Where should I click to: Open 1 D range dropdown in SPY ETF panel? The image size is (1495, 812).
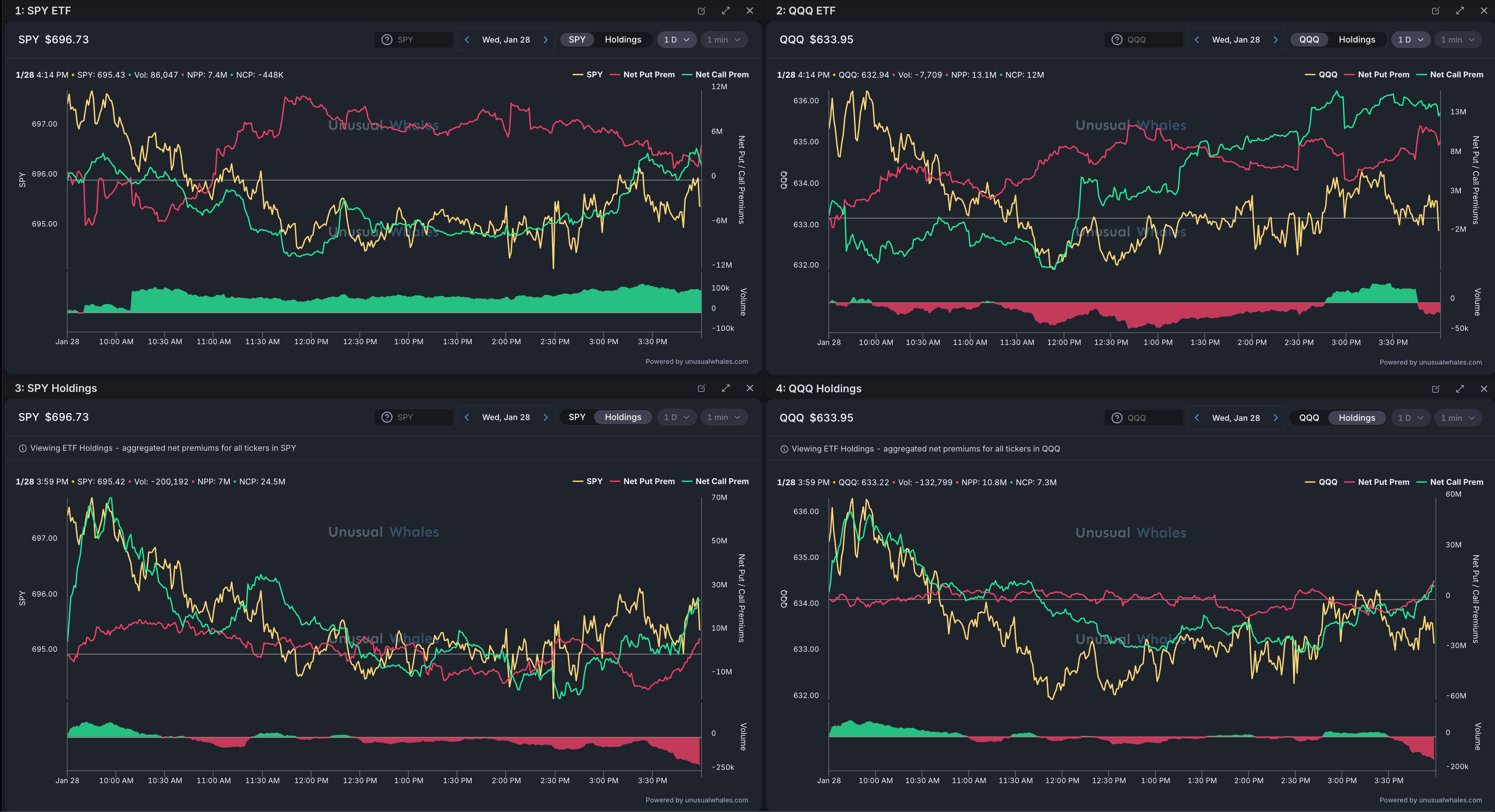tap(676, 40)
